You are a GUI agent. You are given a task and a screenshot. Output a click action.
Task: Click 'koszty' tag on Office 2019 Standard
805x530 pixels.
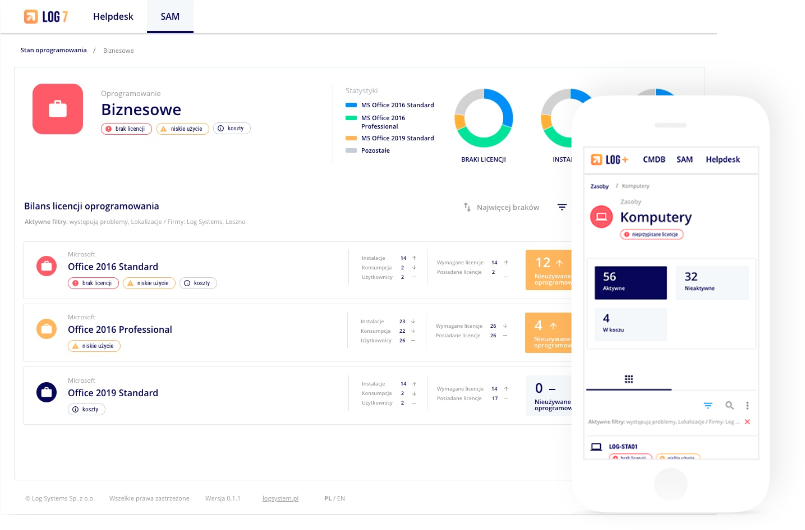click(x=87, y=409)
